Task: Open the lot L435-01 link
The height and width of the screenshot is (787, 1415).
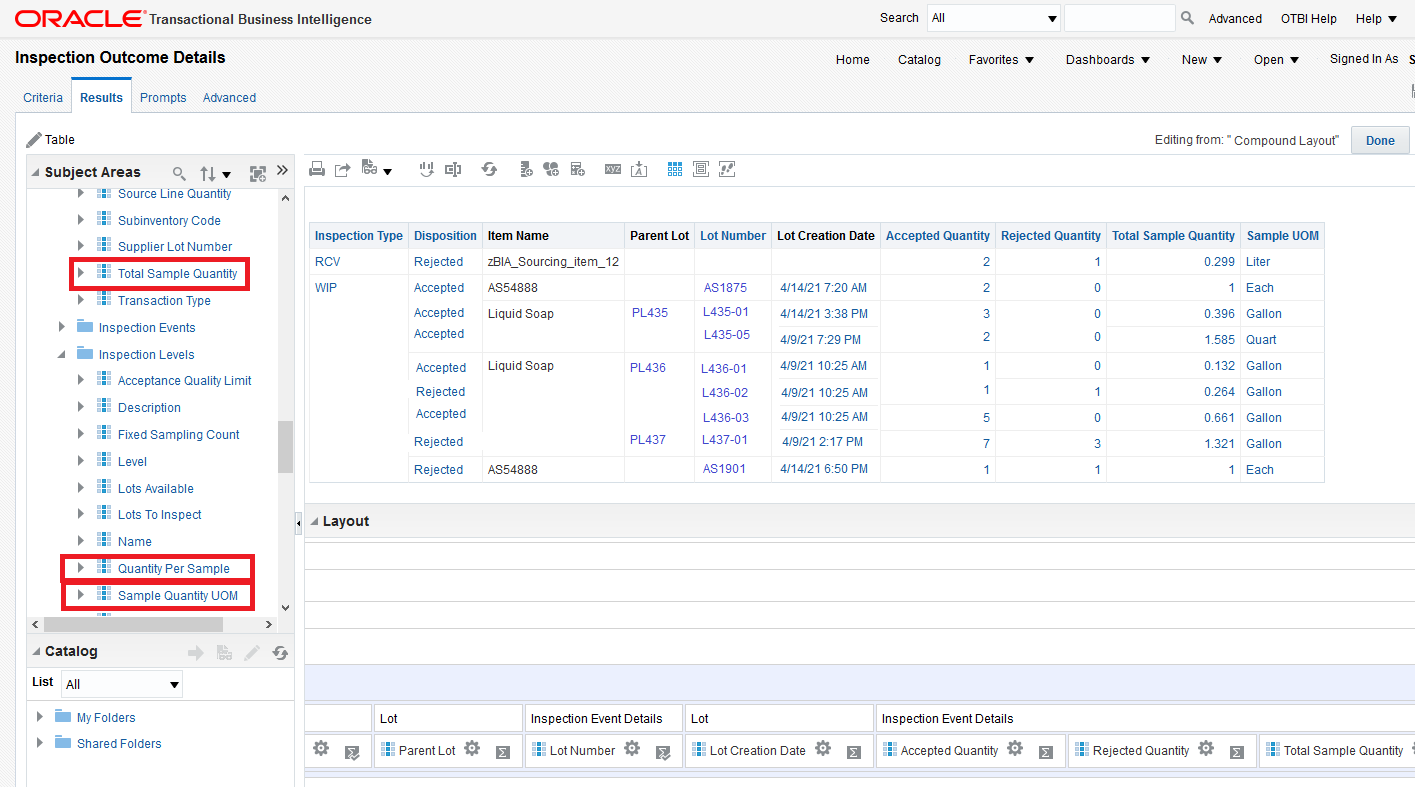Action: click(726, 312)
